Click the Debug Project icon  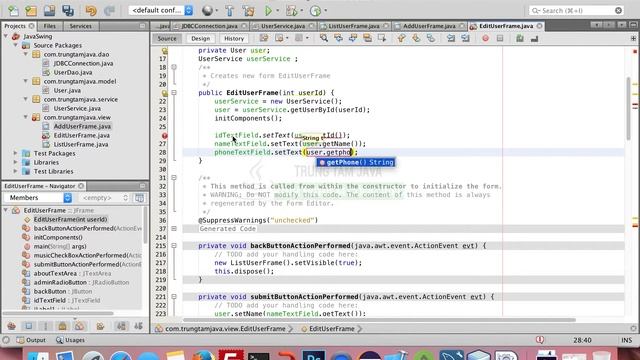291,11
